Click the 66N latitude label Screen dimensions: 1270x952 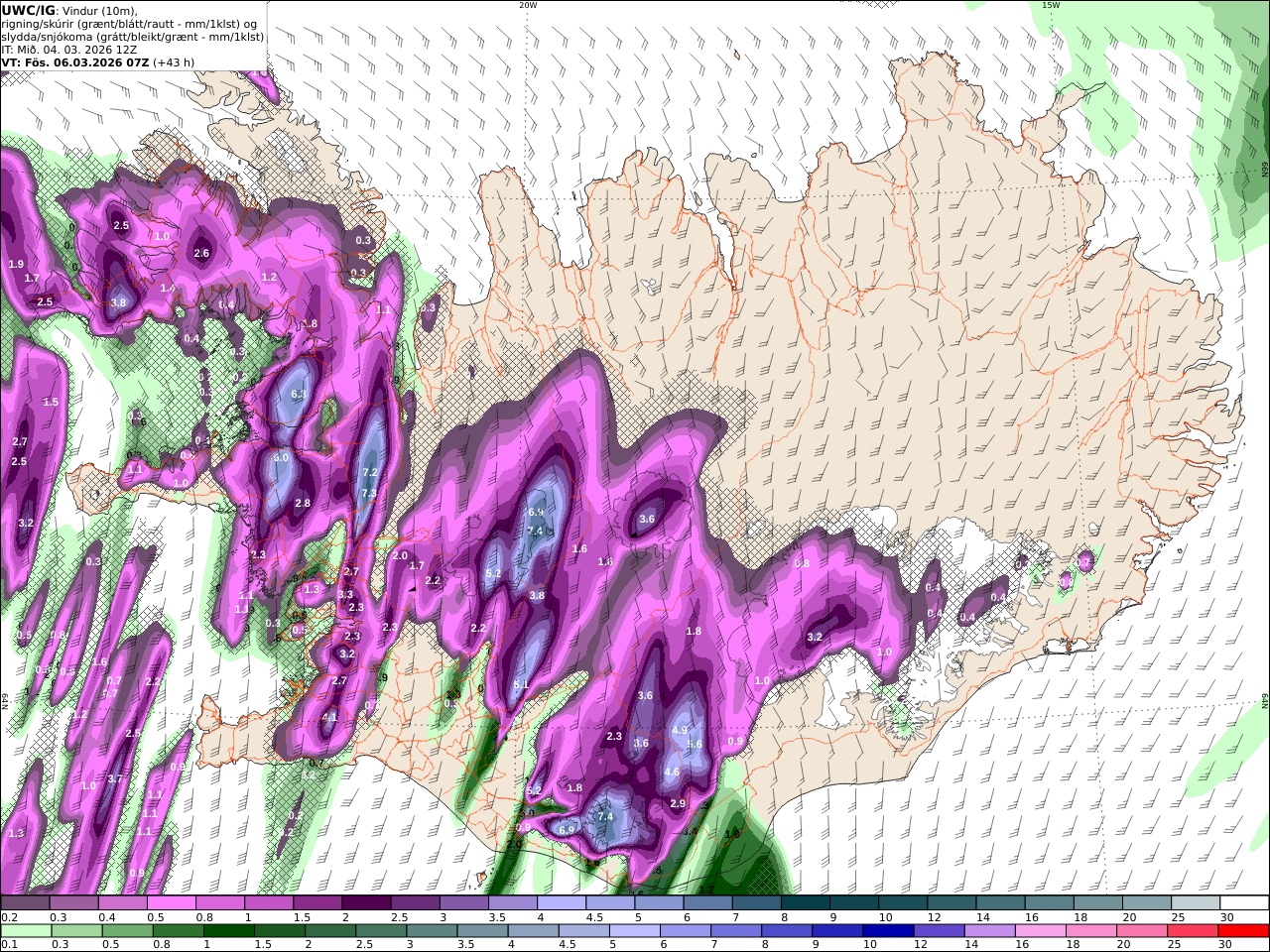tap(1265, 169)
